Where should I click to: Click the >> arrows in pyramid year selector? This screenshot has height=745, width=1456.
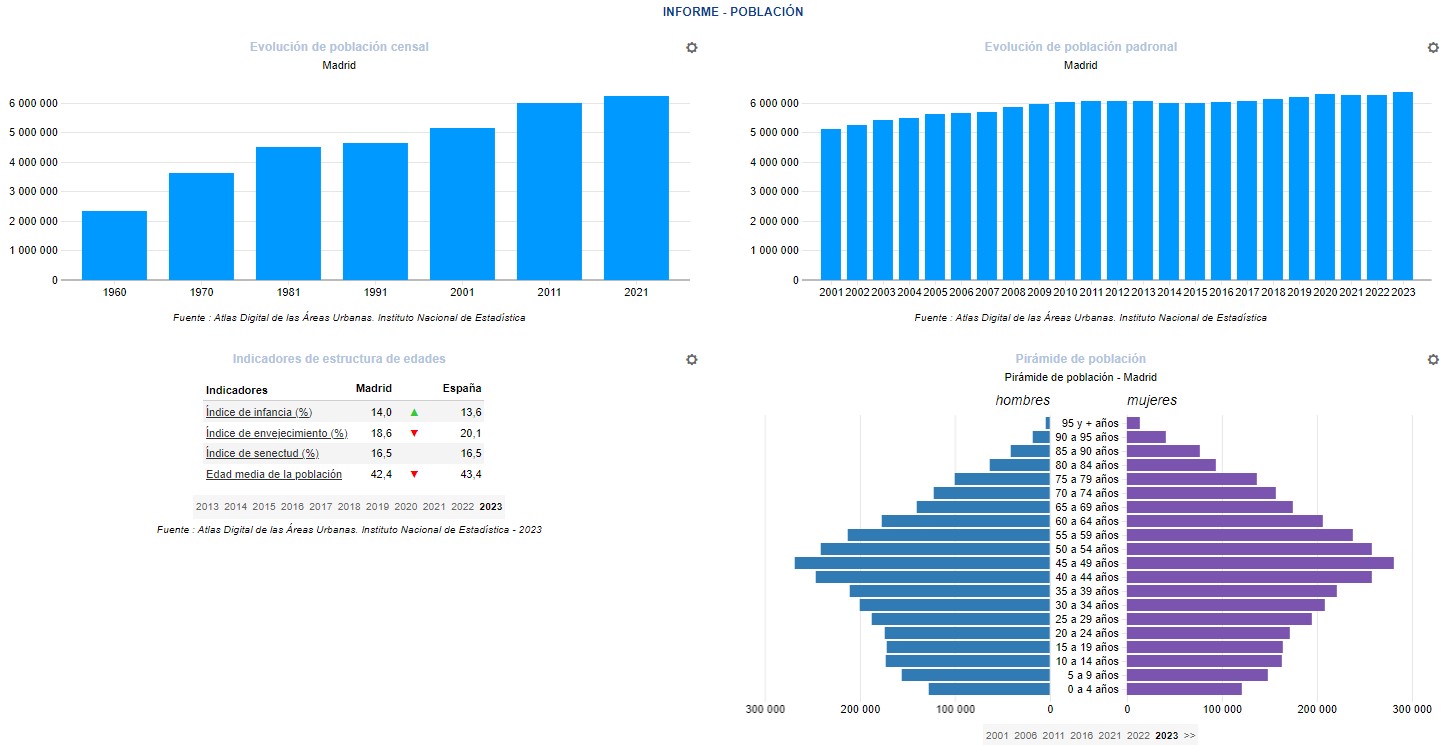point(1189,735)
